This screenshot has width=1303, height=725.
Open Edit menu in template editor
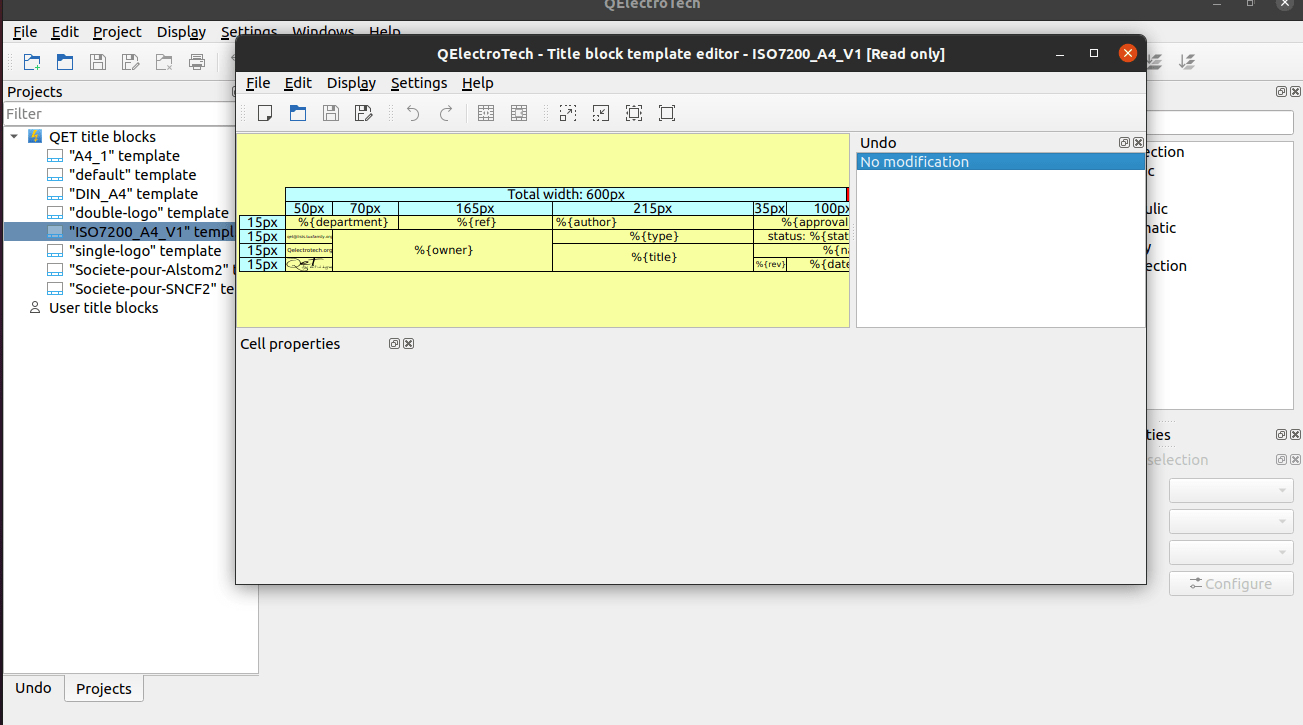point(298,83)
